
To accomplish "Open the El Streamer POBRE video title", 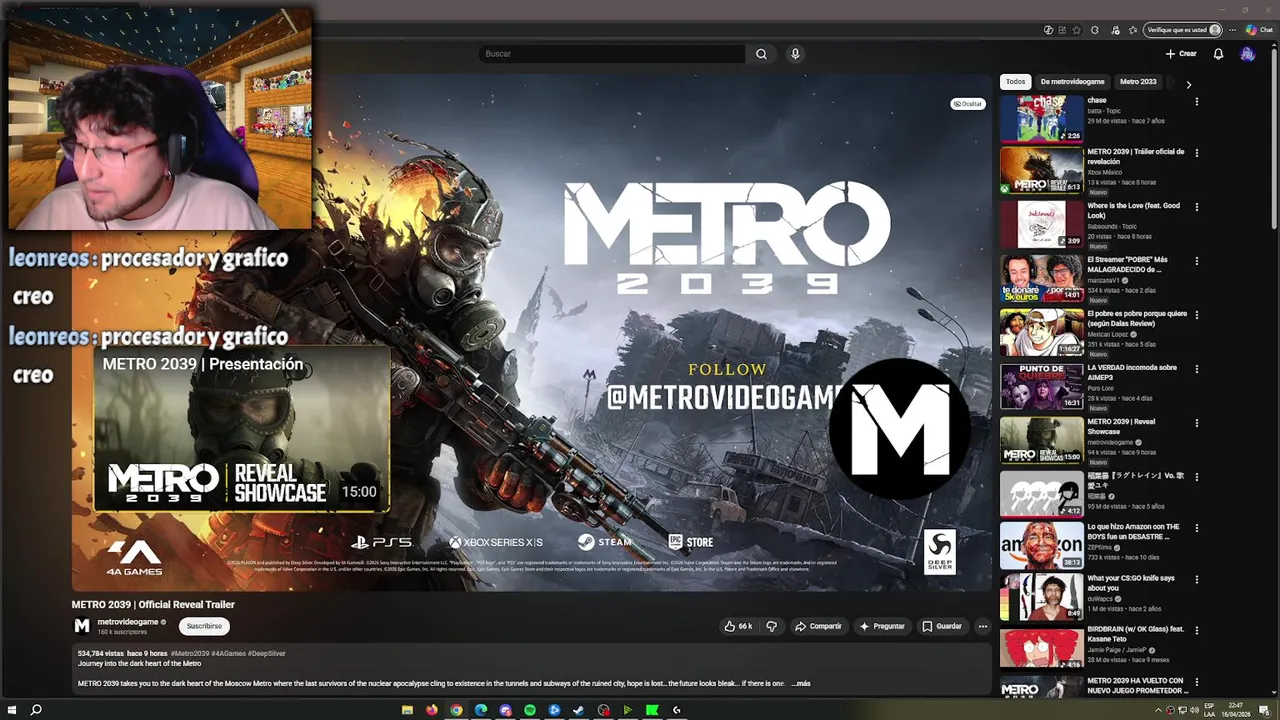I will 1127,264.
